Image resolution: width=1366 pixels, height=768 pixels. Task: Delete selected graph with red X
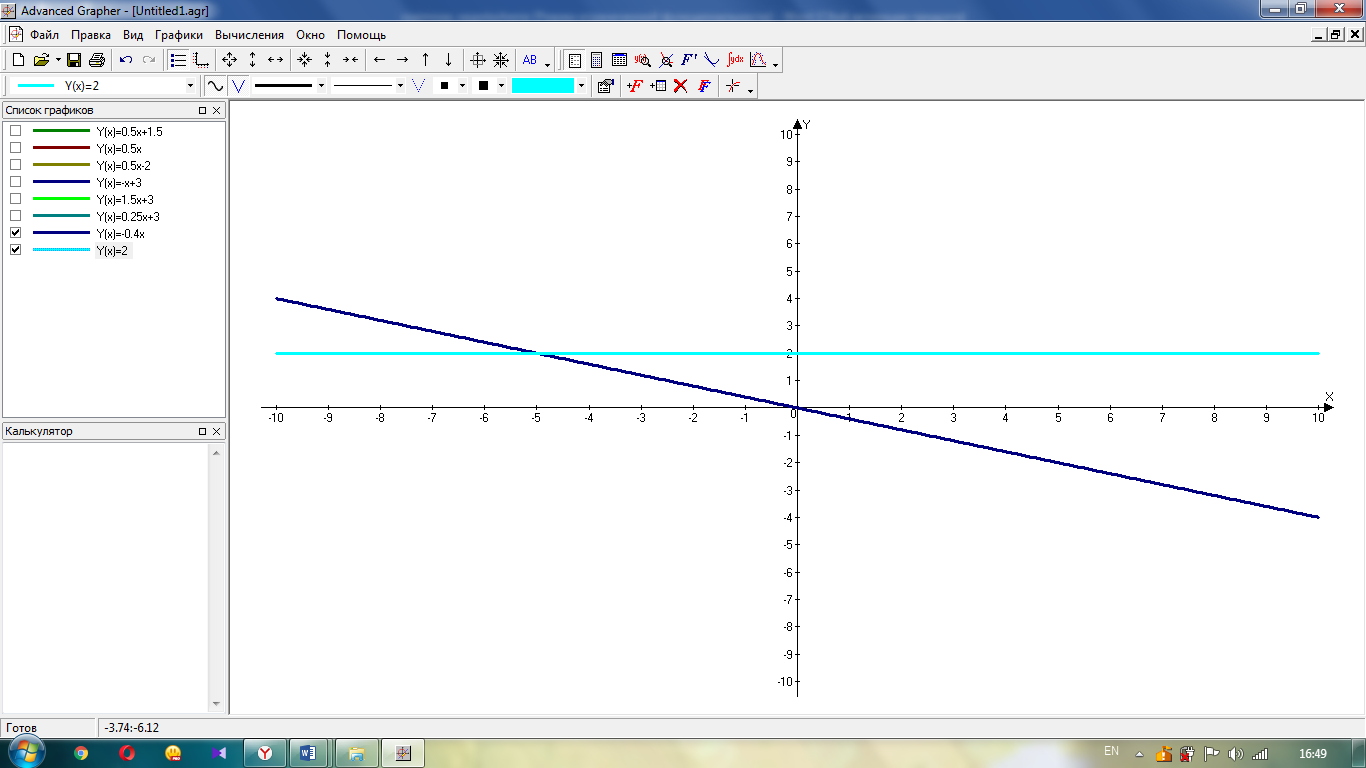(x=681, y=86)
